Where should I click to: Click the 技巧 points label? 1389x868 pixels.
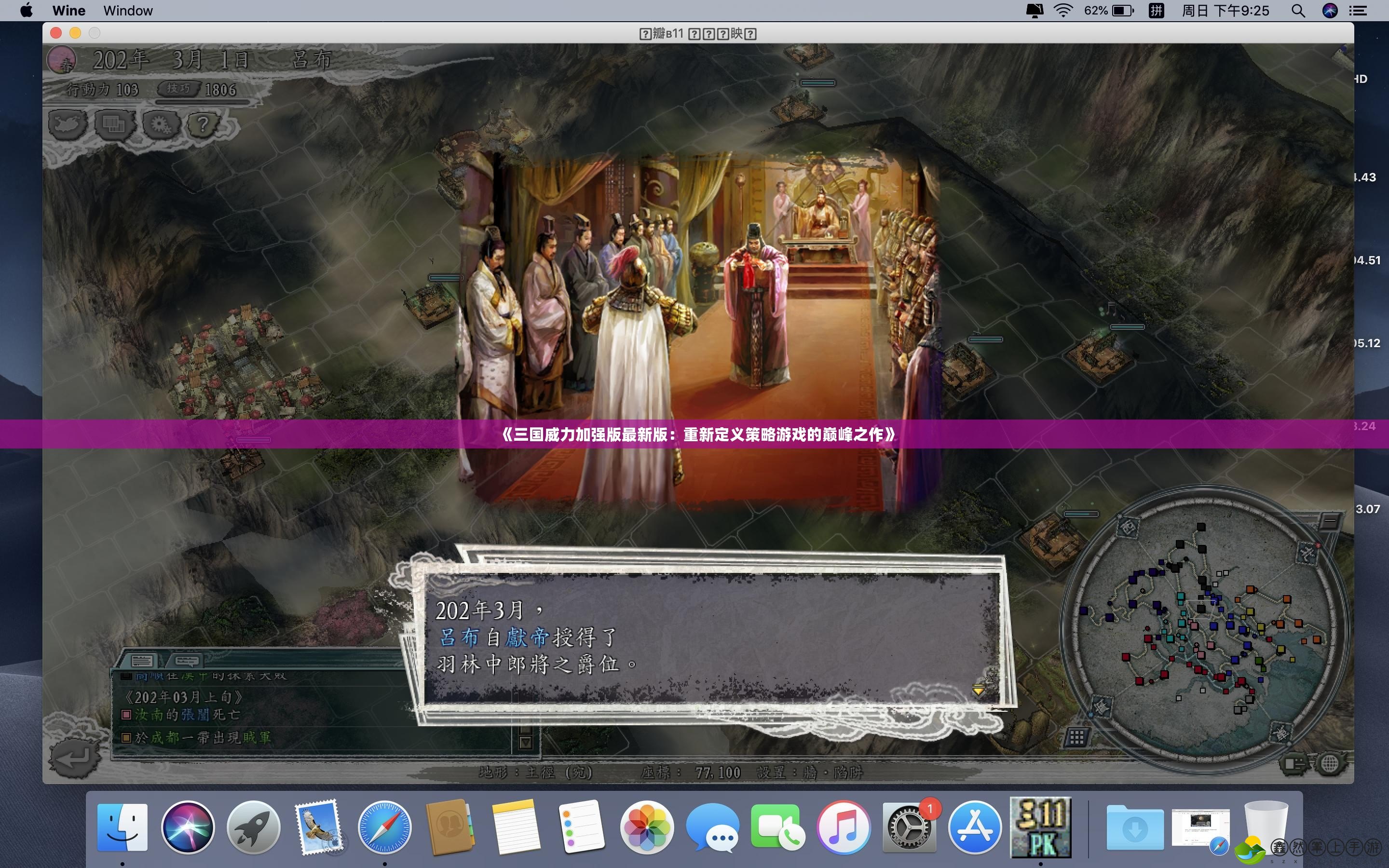[178, 88]
